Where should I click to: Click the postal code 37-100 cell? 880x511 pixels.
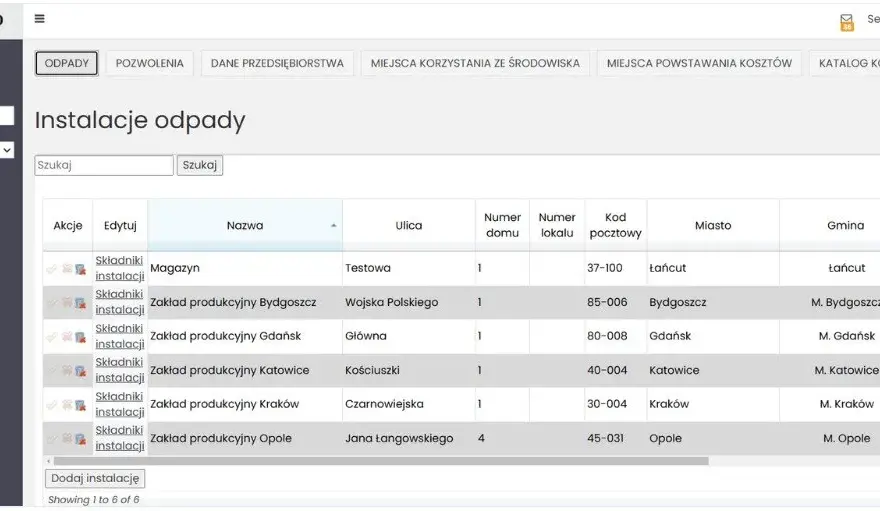[x=616, y=268]
